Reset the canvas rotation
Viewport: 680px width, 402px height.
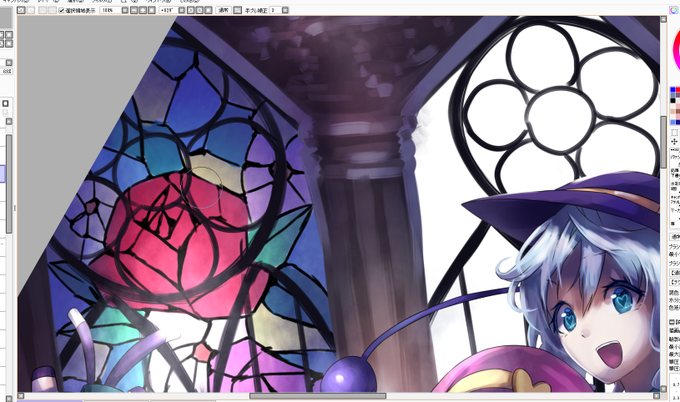tap(209, 10)
